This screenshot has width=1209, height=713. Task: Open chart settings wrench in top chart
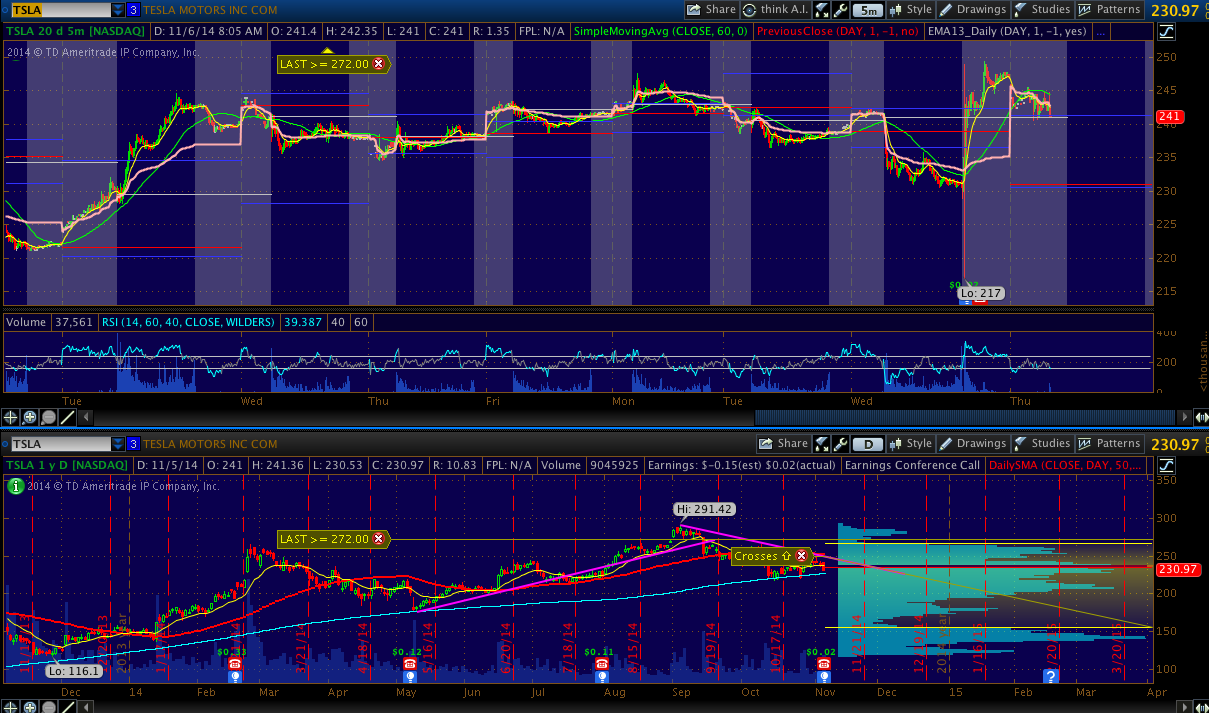[839, 10]
